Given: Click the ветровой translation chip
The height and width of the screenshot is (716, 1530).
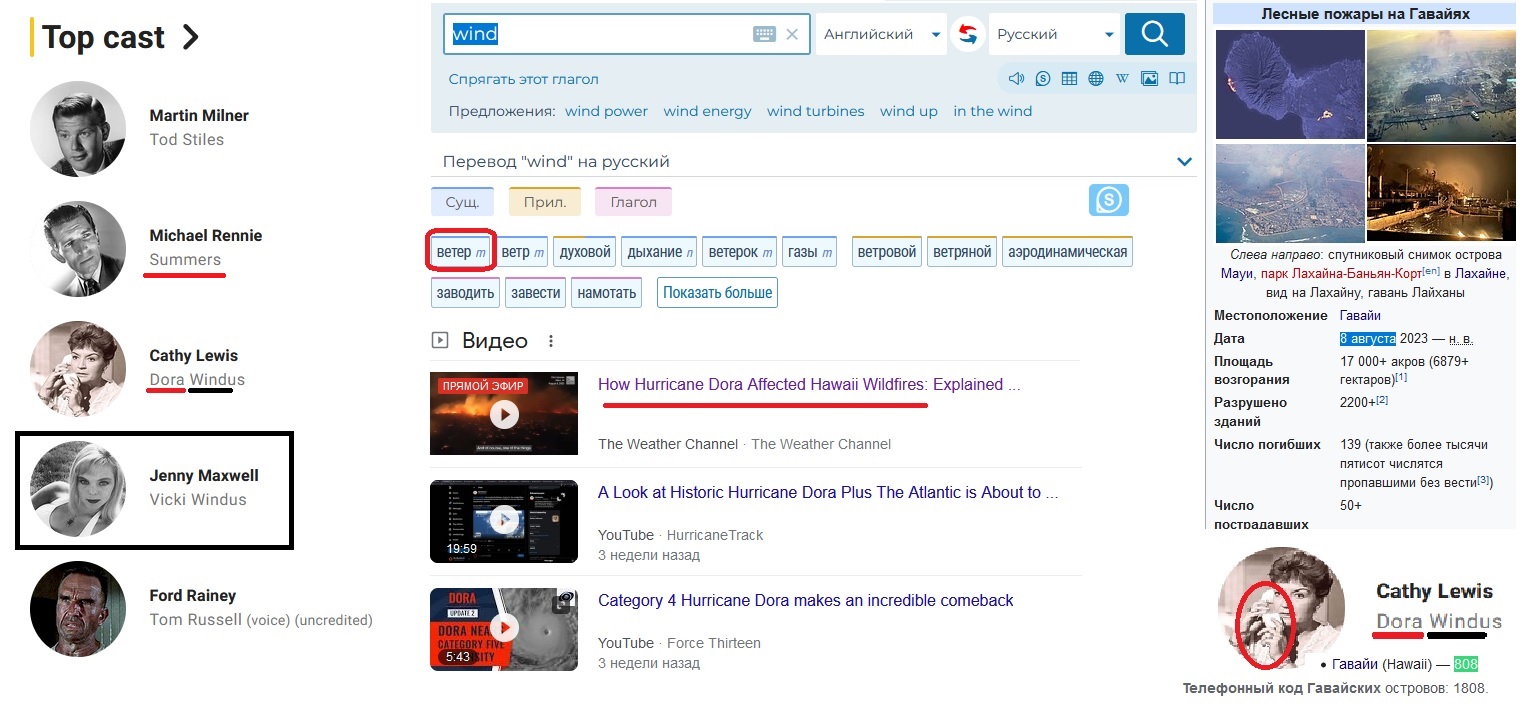Looking at the screenshot, I should click(x=887, y=252).
